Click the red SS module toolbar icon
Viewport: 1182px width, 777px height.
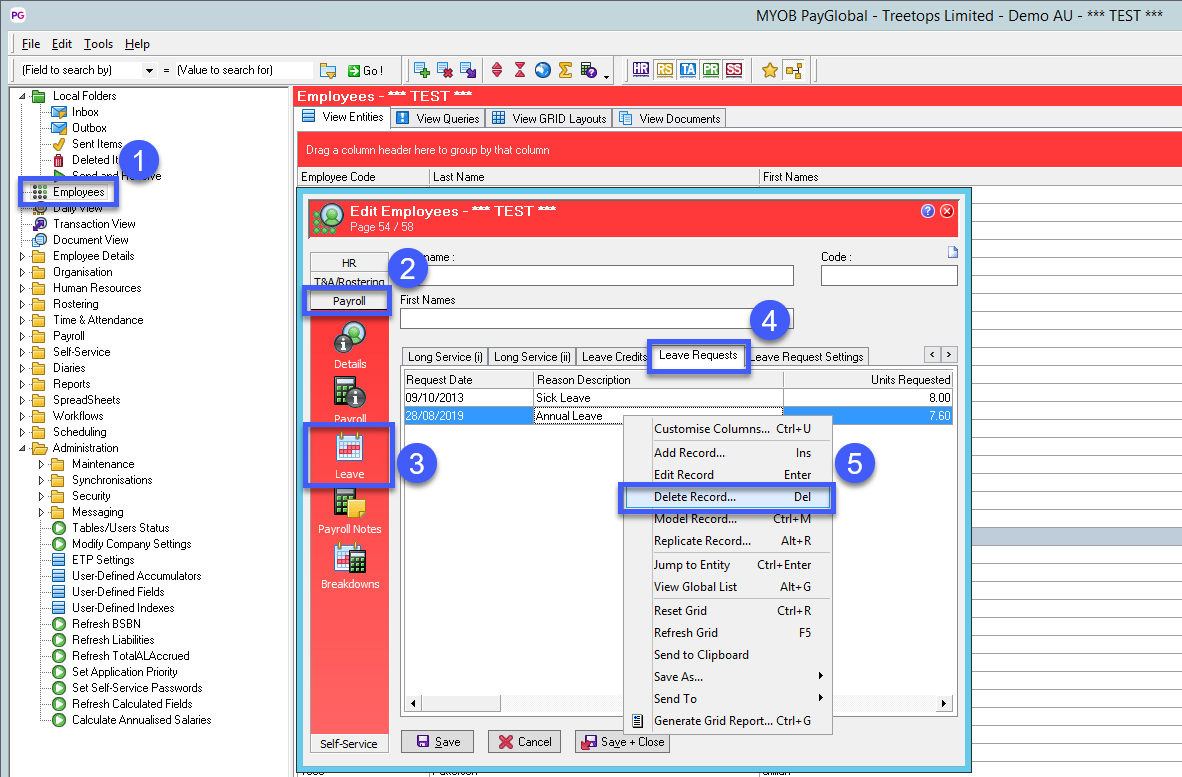(x=732, y=70)
